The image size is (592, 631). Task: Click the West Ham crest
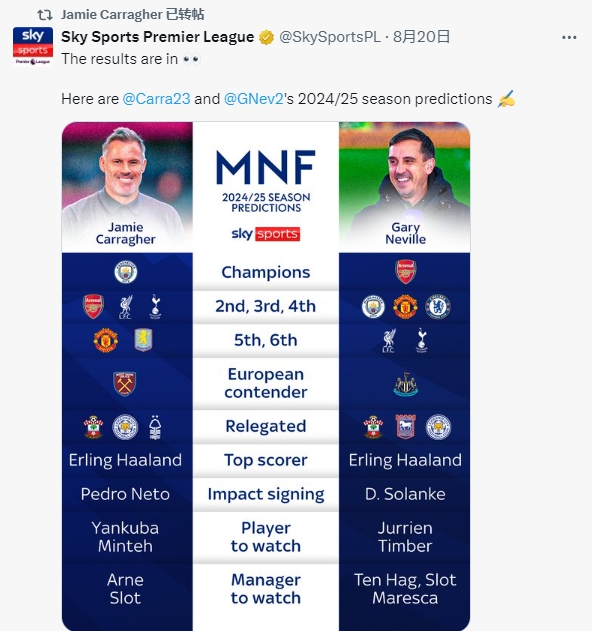coord(125,384)
